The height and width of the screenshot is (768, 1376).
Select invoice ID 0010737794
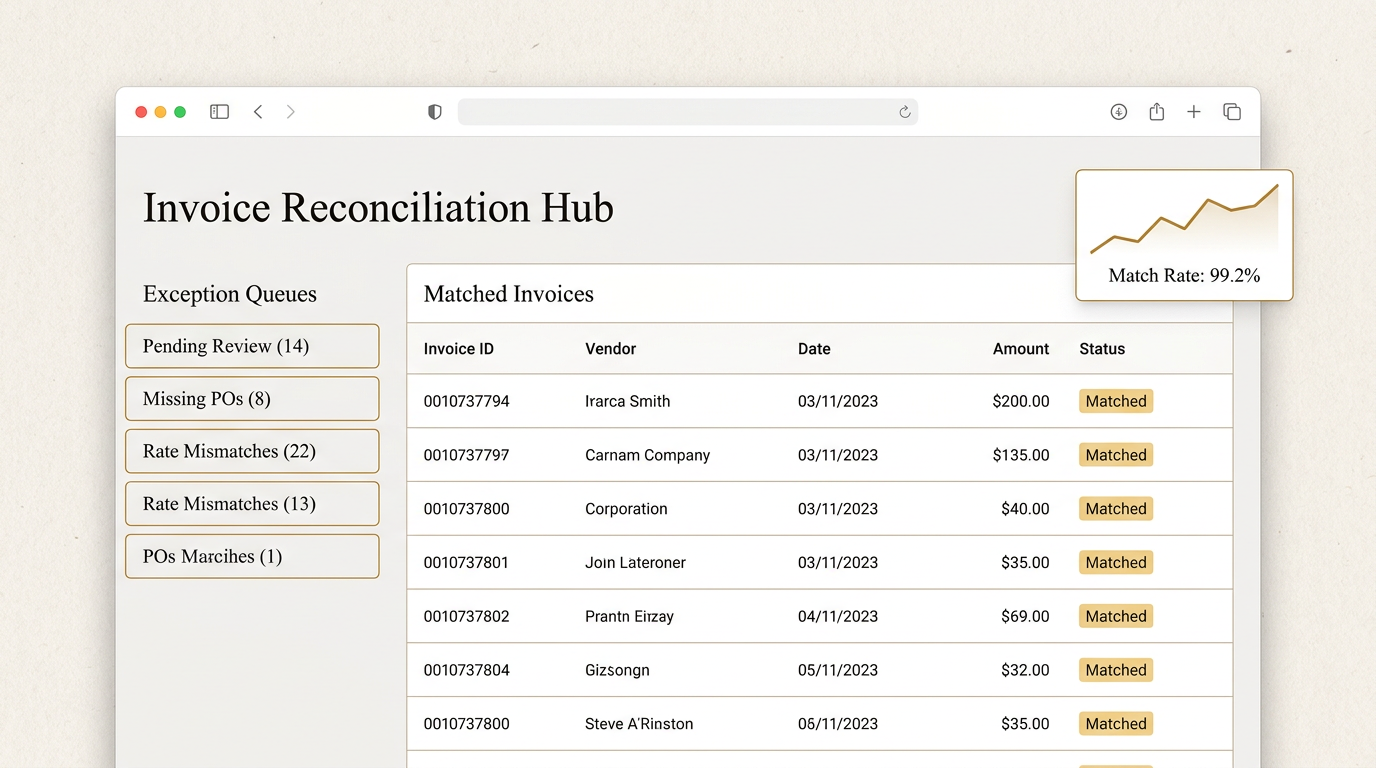466,401
